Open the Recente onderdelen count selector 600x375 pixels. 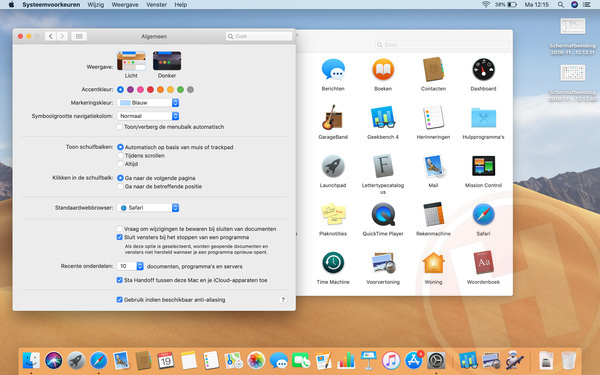(x=130, y=266)
